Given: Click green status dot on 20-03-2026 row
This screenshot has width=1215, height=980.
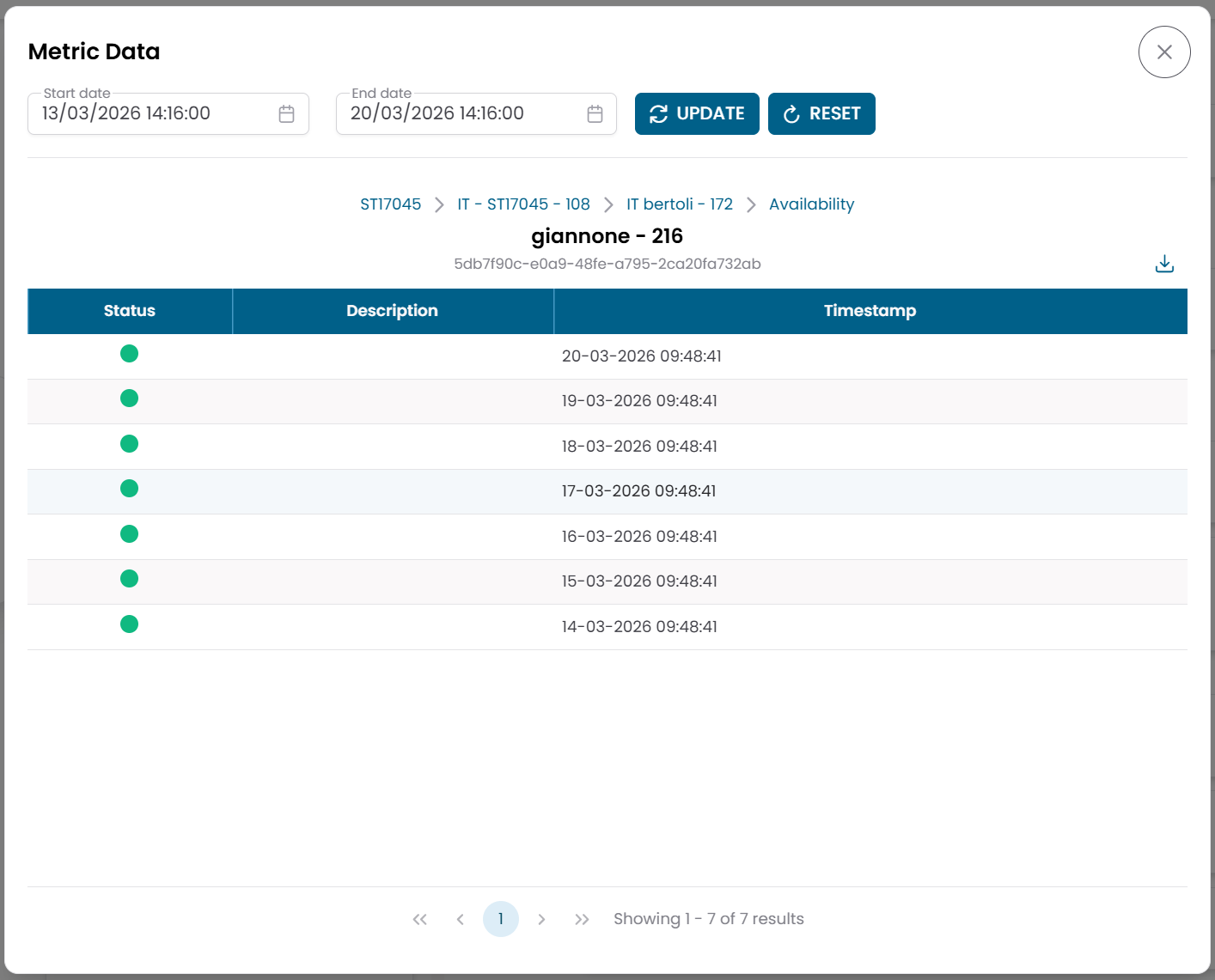Looking at the screenshot, I should coord(129,353).
